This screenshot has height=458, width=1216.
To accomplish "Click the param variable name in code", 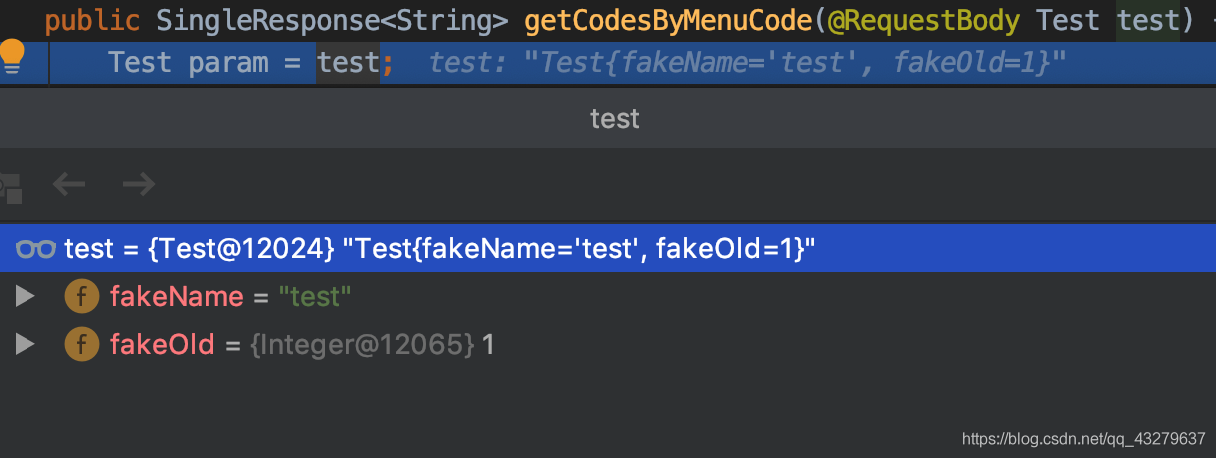I will (x=228, y=63).
